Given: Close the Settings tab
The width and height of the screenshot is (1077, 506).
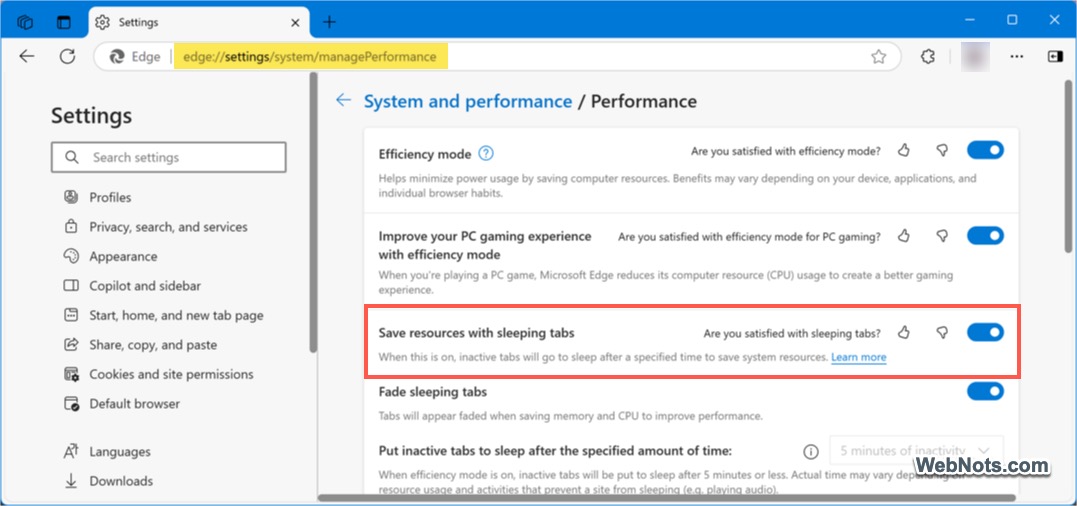Looking at the screenshot, I should [x=295, y=22].
